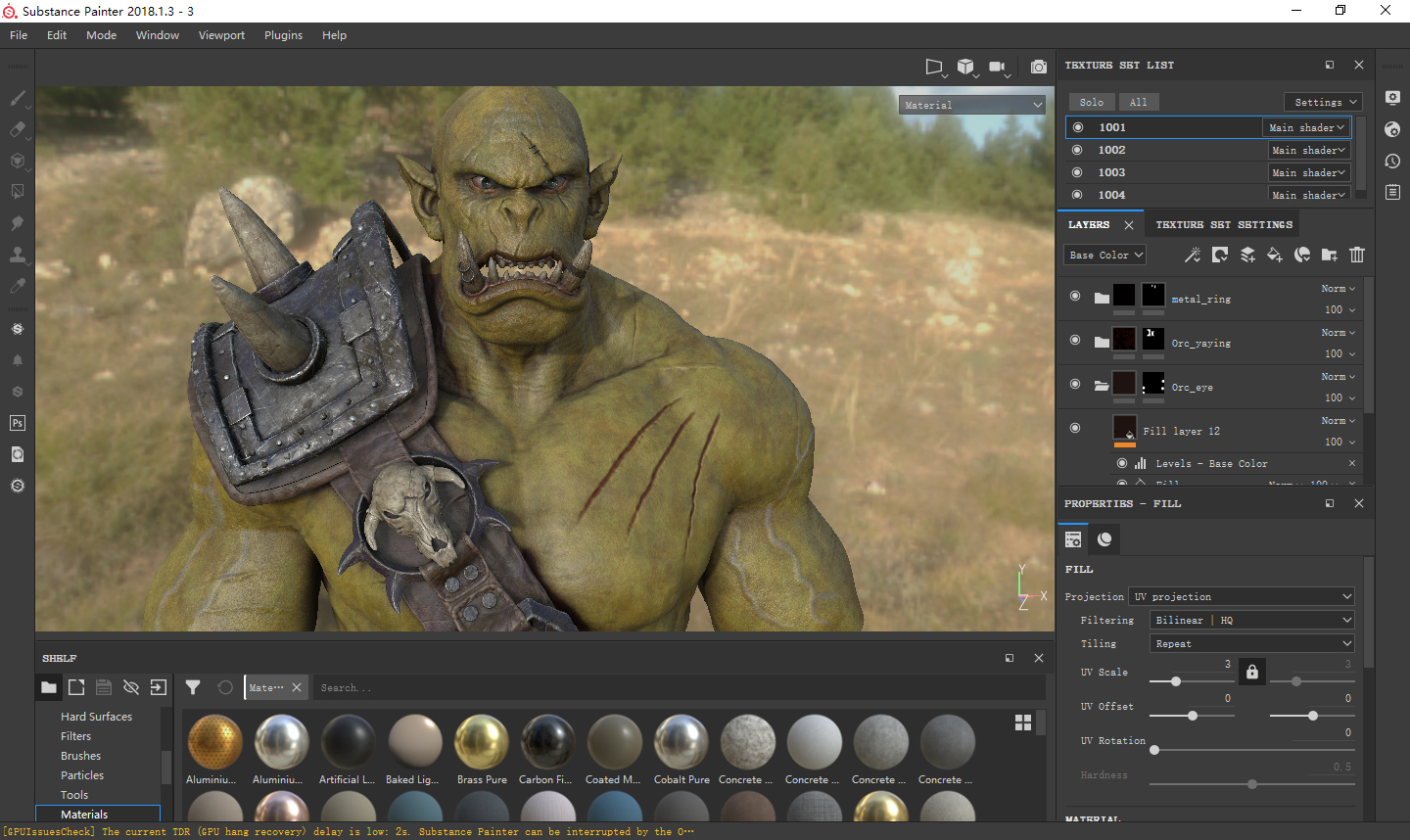Hide Fill layer 12
Screen dimensions: 1410x840
1075,428
